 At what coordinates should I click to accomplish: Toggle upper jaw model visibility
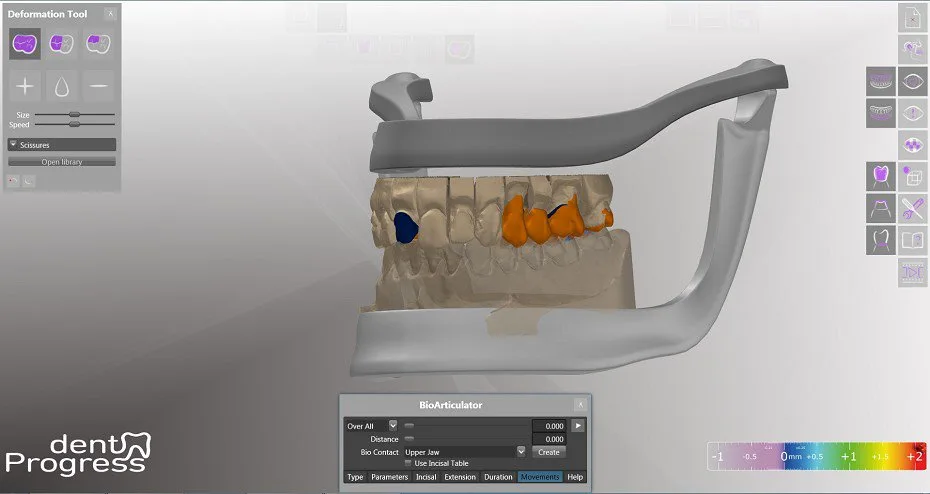[x=881, y=81]
